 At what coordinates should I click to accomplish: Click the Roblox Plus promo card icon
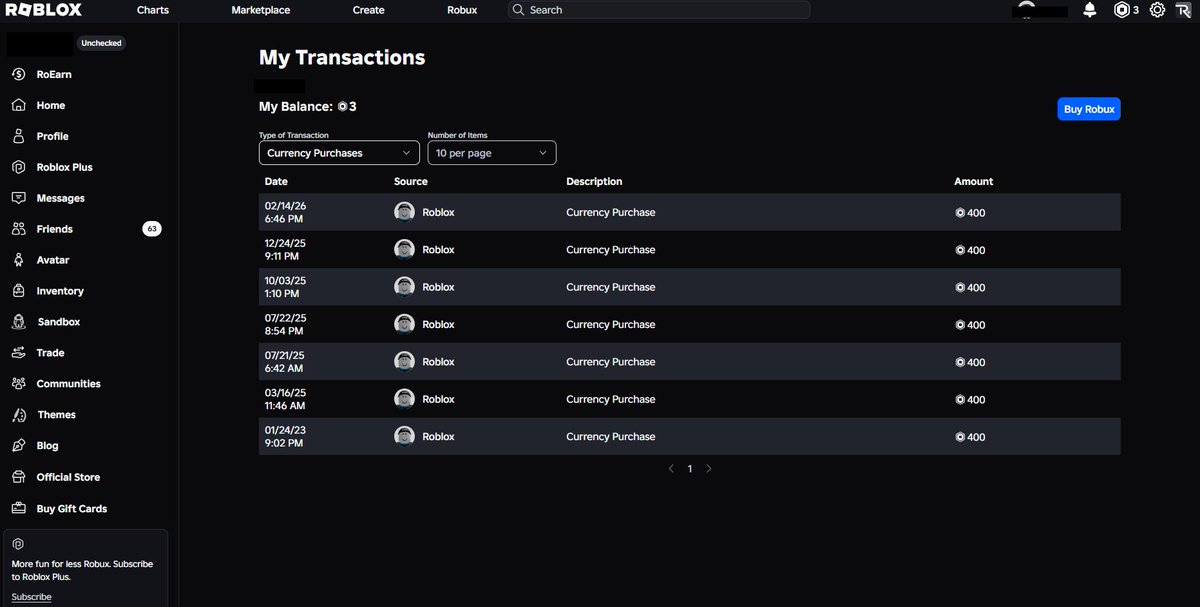click(18, 544)
